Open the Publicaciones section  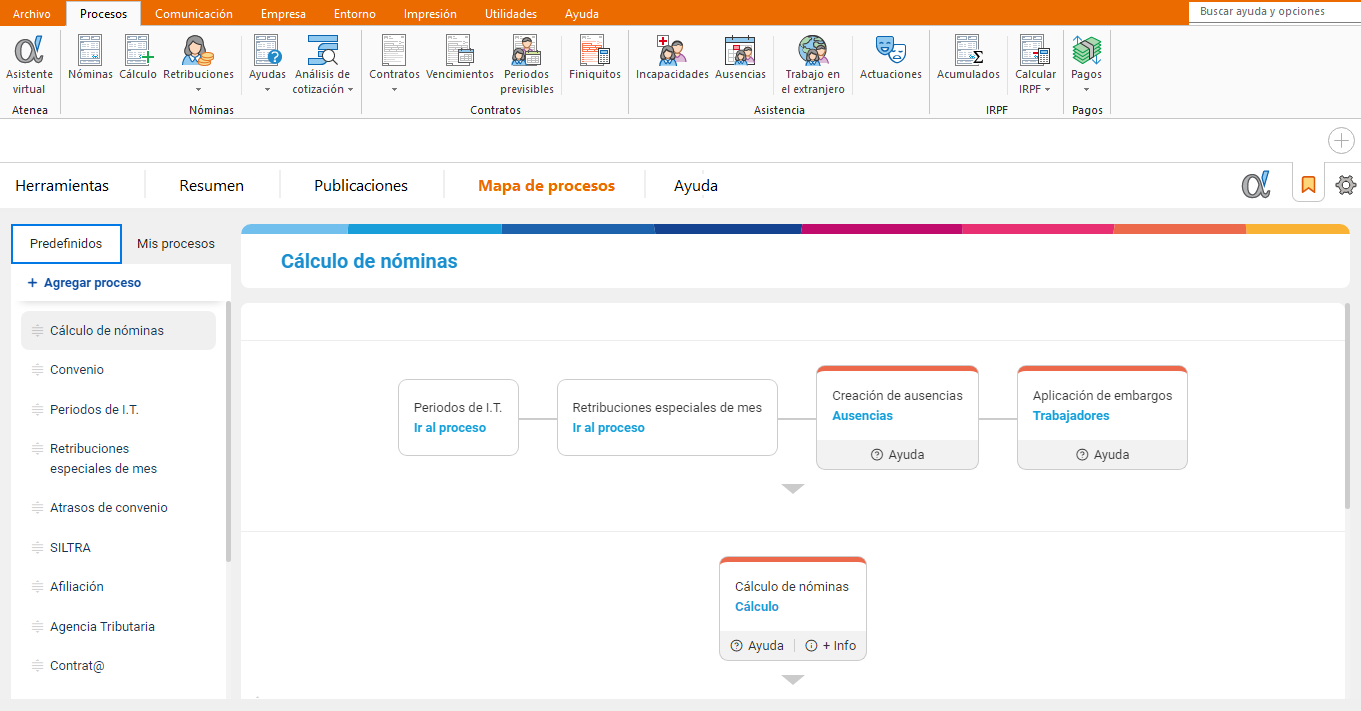(361, 186)
